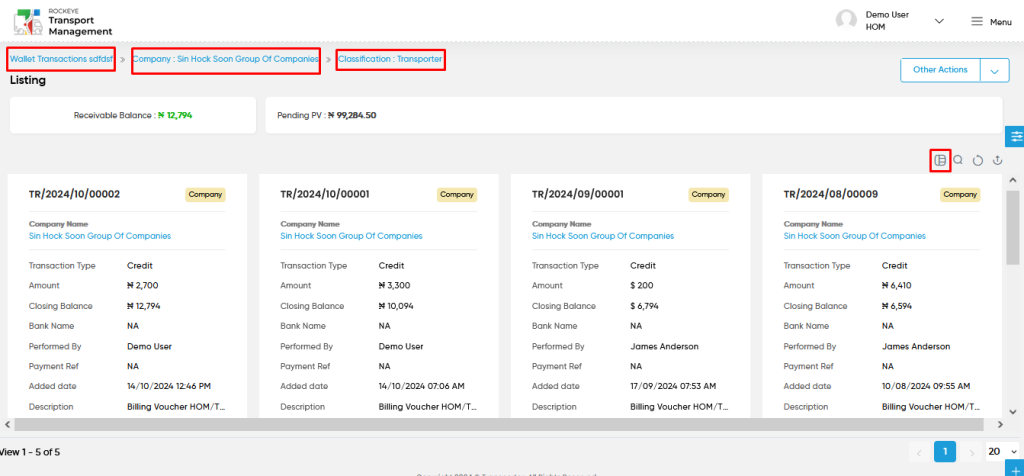Click the Pending PV ₦ 99,284.50 value

(x=352, y=115)
